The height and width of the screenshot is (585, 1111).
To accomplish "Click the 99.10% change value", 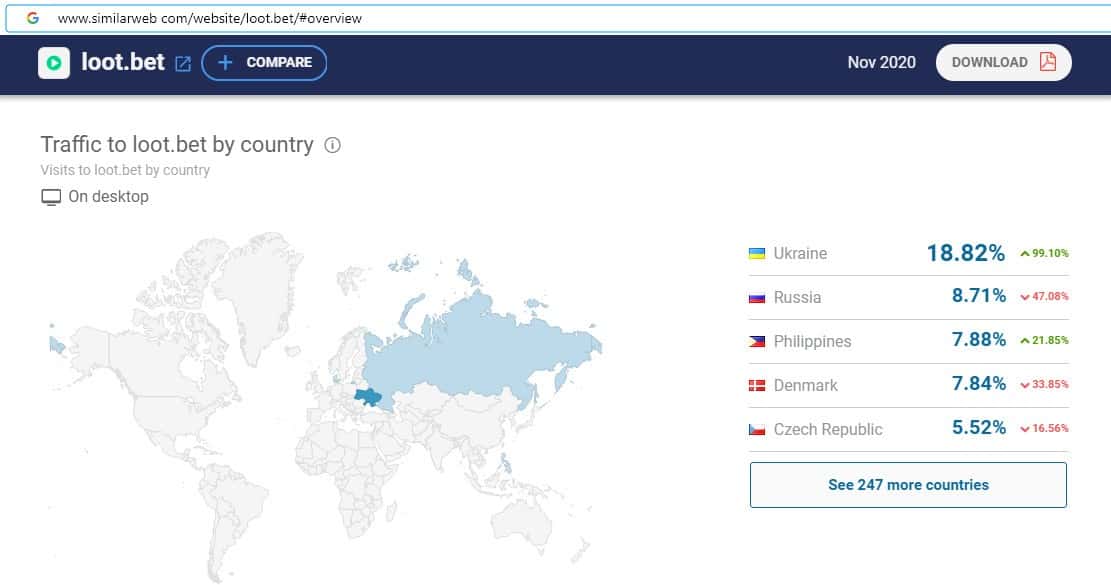I will (x=1050, y=254).
